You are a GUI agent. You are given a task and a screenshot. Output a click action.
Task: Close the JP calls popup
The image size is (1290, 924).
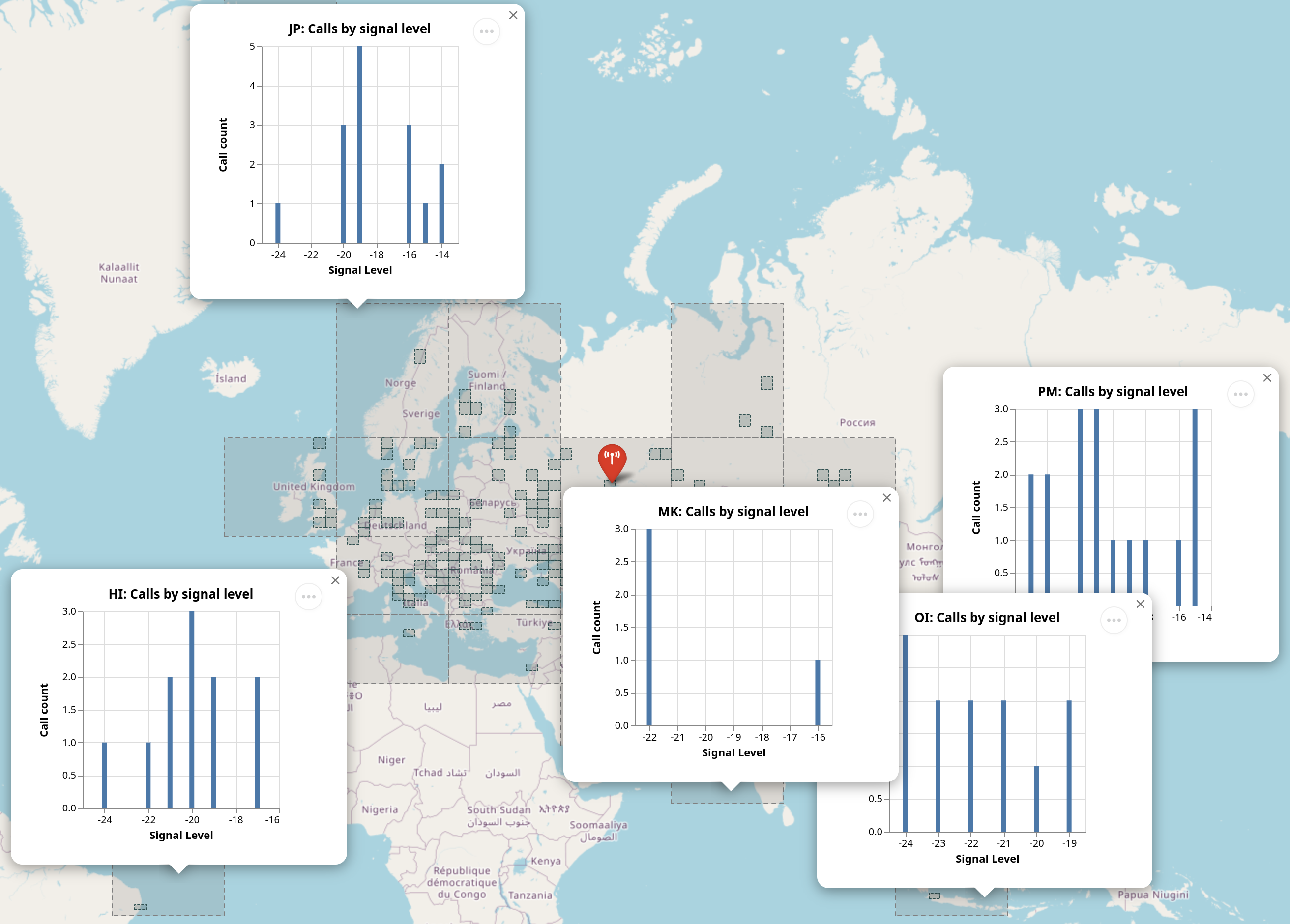click(x=513, y=15)
